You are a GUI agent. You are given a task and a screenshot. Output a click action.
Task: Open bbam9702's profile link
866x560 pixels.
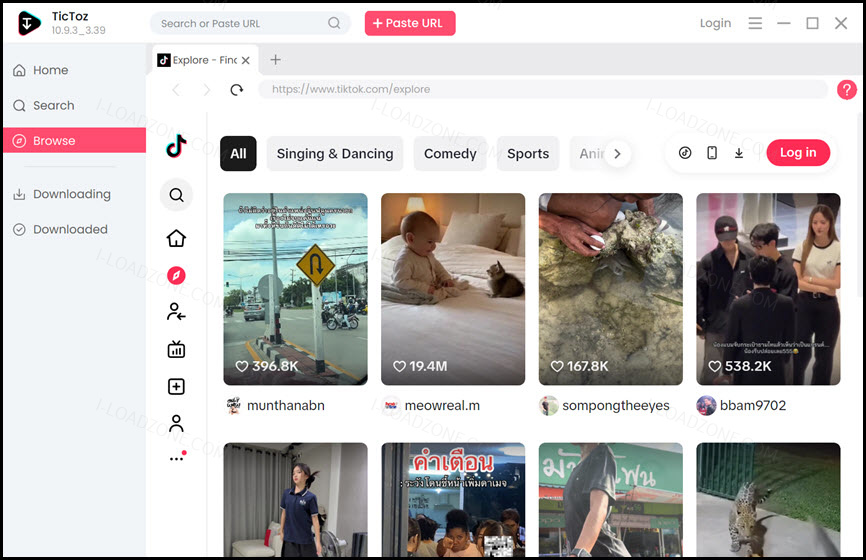click(x=753, y=405)
